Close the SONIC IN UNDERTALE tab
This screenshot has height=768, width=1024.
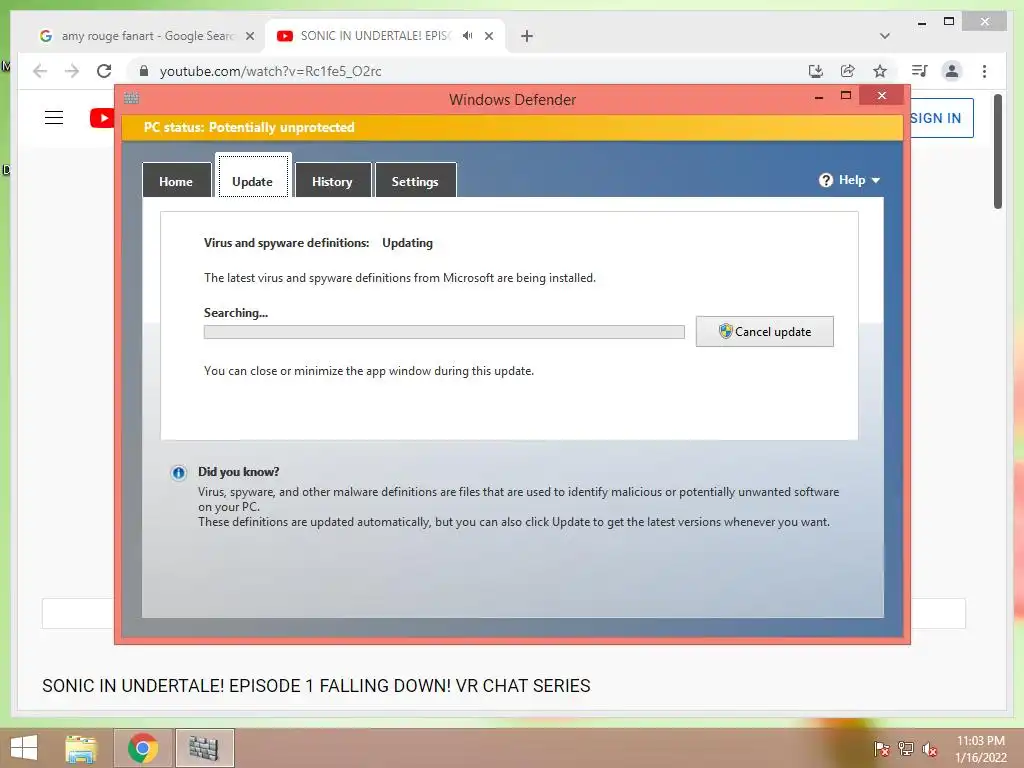pos(489,36)
